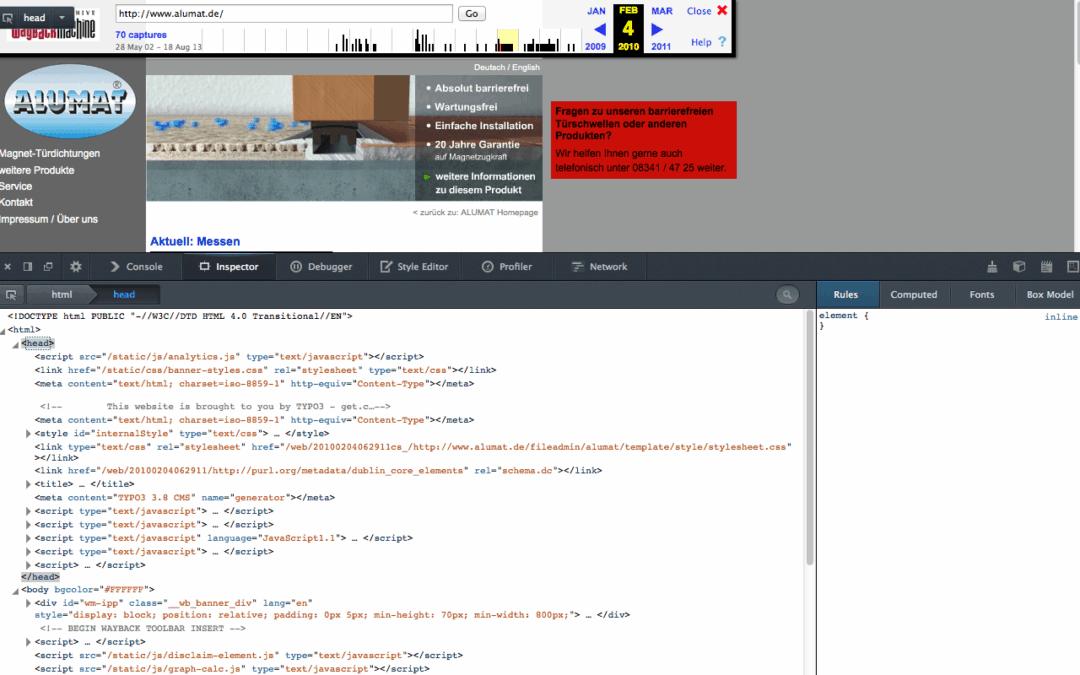Screen dimensions: 1080x675
Task: Collapse the head node twisty
Action: point(15,344)
